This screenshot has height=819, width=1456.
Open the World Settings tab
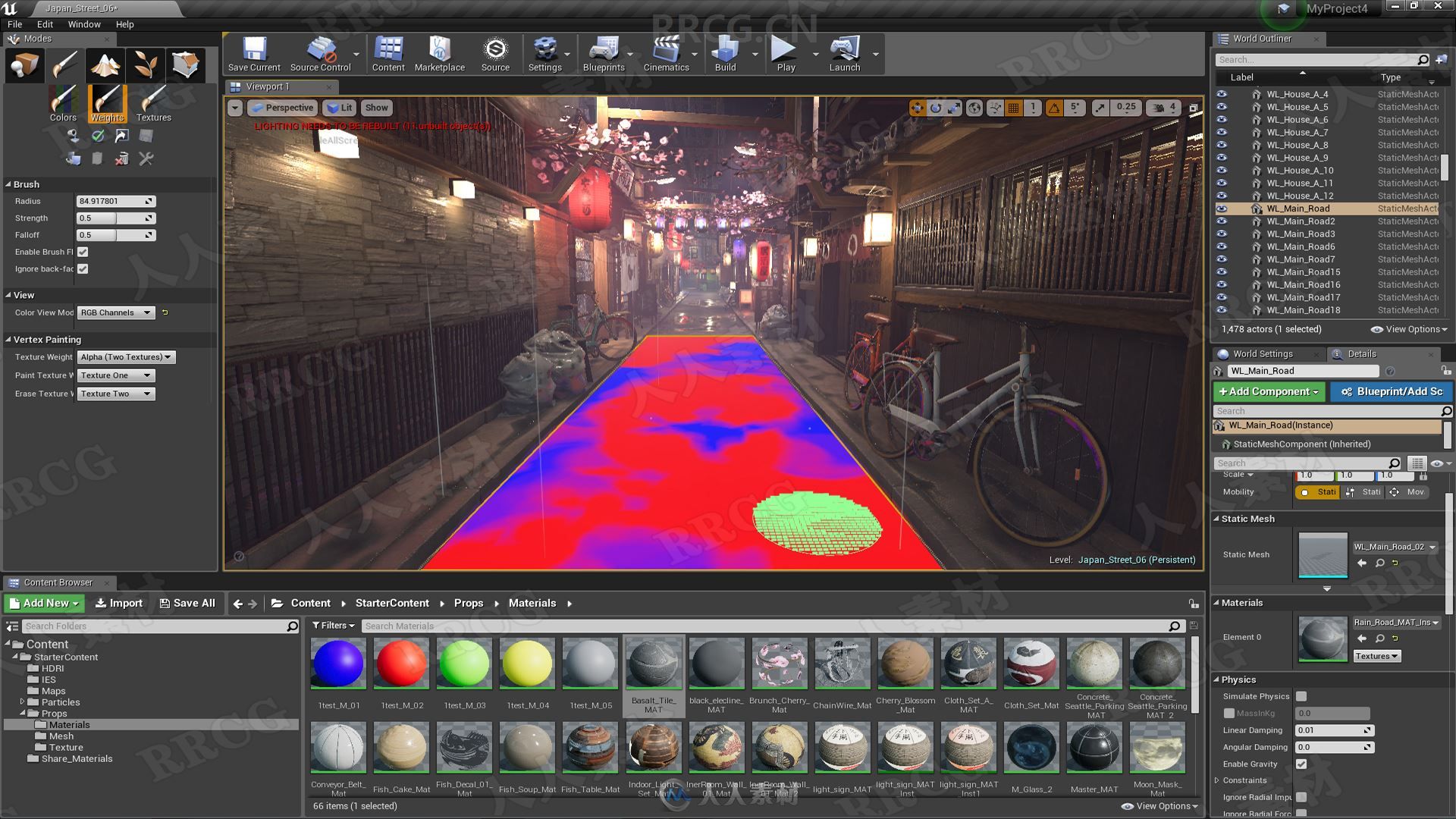[1263, 353]
